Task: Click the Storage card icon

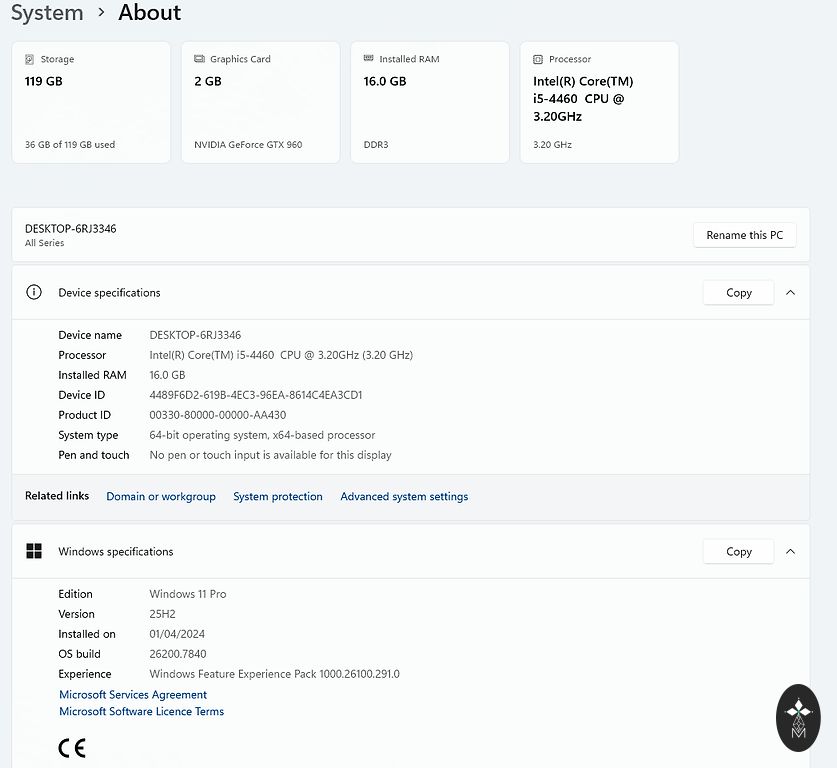Action: tap(29, 60)
